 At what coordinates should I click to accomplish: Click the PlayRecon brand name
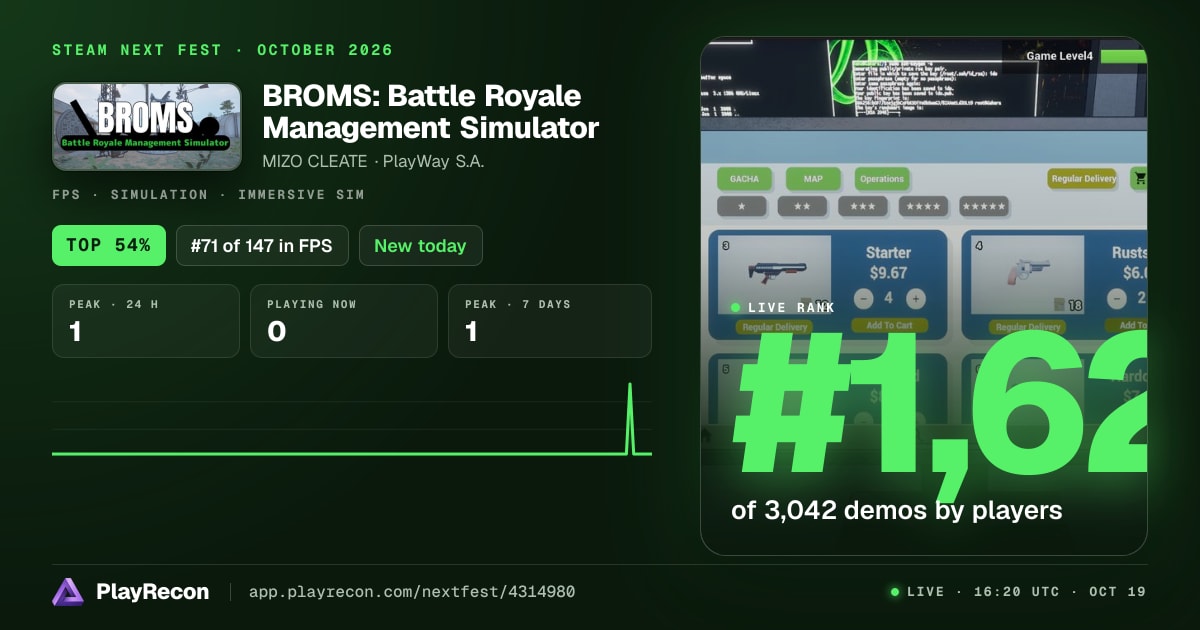152,592
